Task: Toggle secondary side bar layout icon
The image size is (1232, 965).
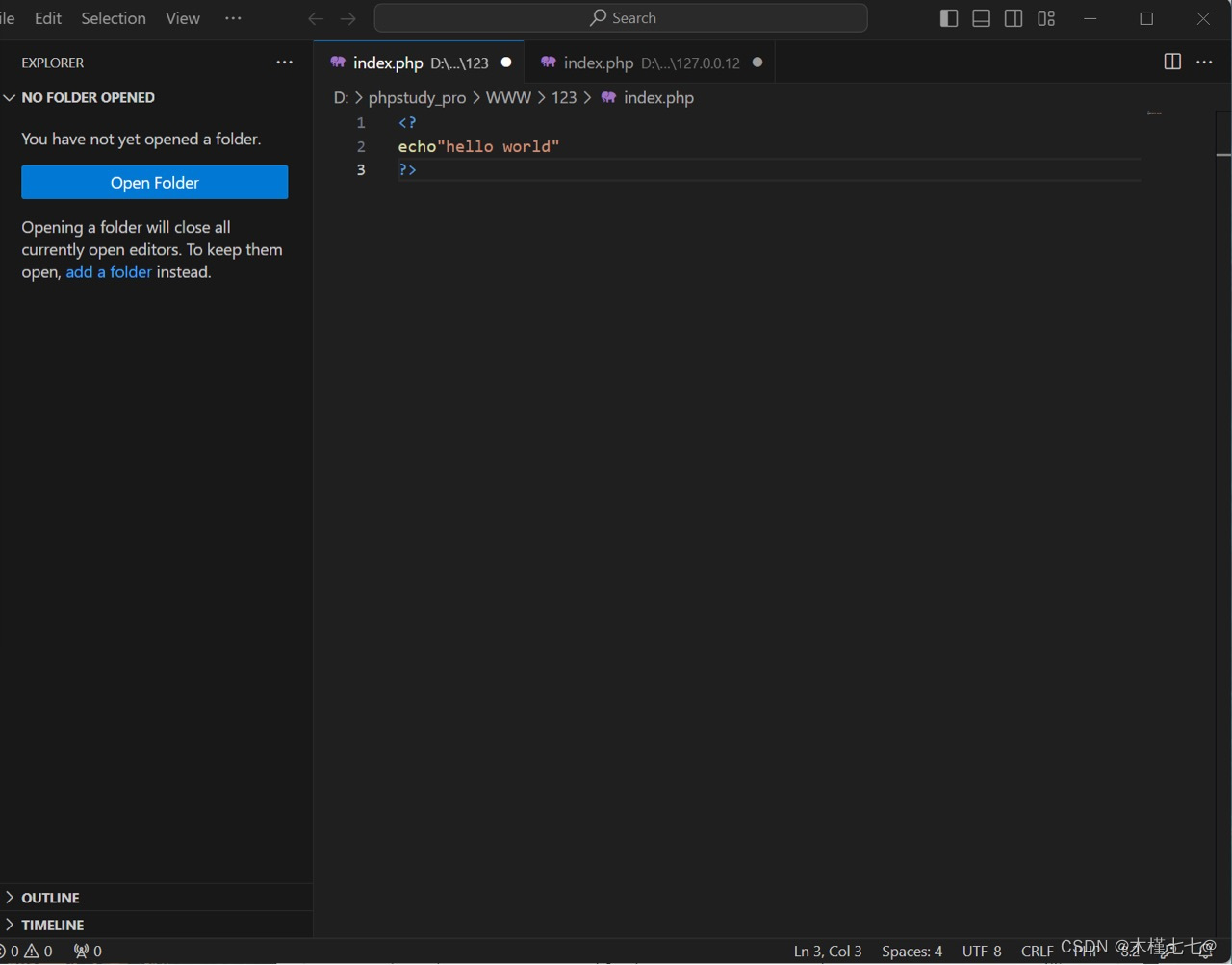Action: [x=1014, y=18]
